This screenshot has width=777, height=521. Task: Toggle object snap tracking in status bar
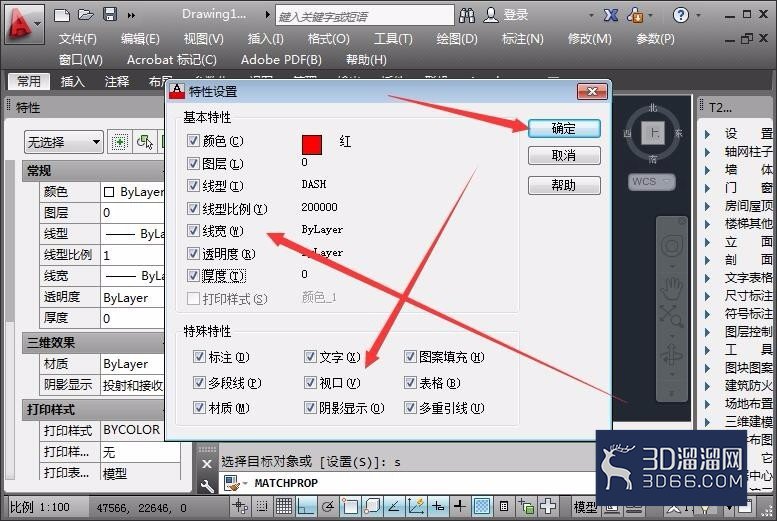393,506
